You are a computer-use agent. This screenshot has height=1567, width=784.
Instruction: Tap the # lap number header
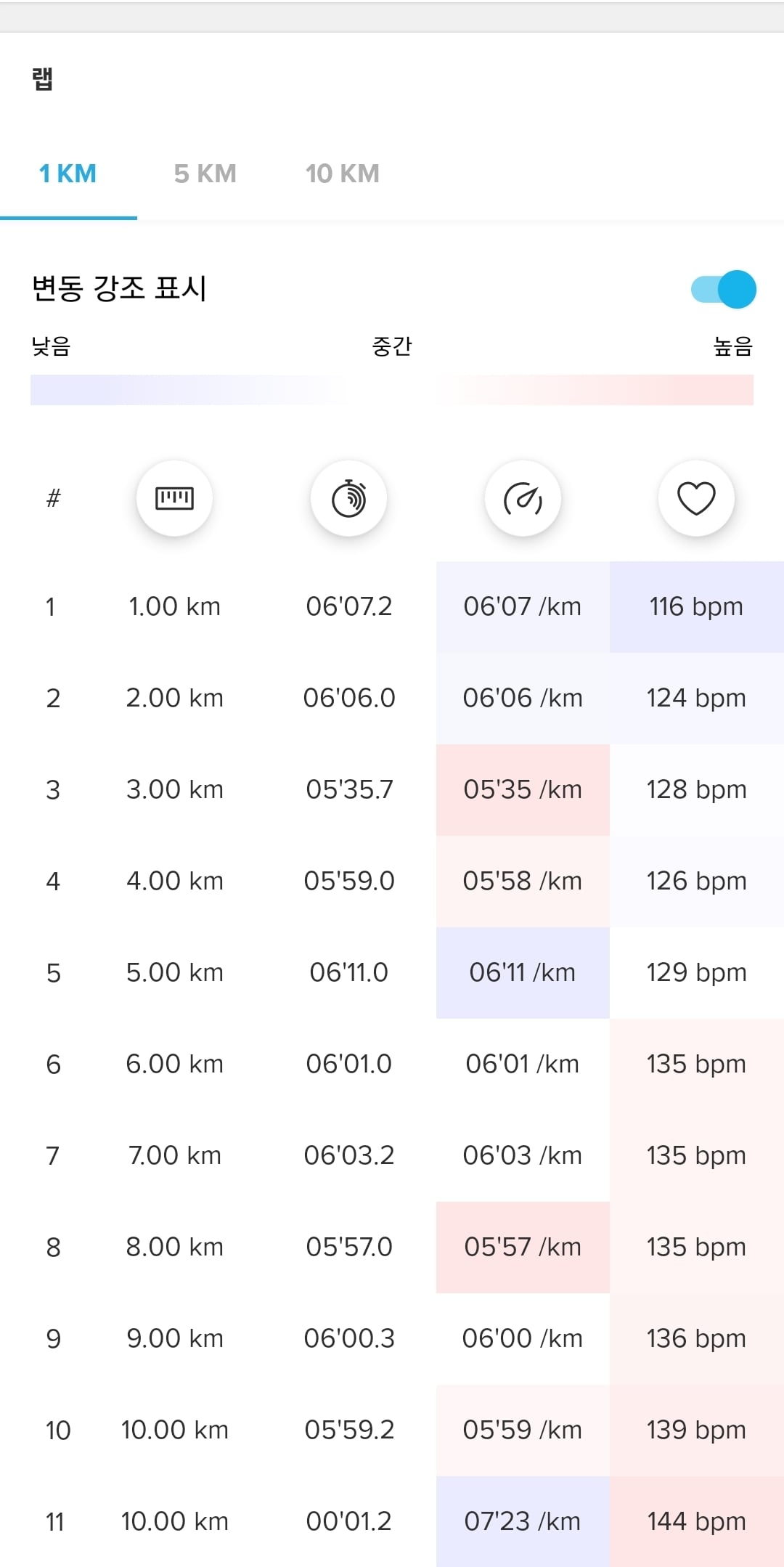(53, 498)
